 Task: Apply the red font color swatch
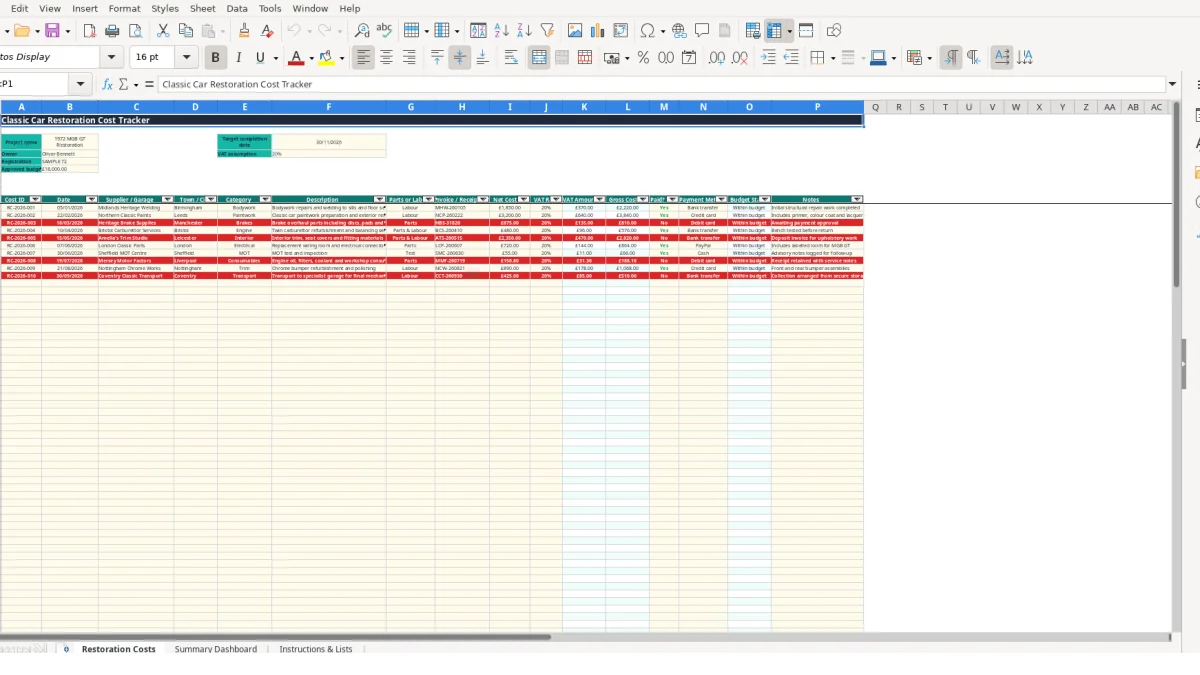[295, 58]
